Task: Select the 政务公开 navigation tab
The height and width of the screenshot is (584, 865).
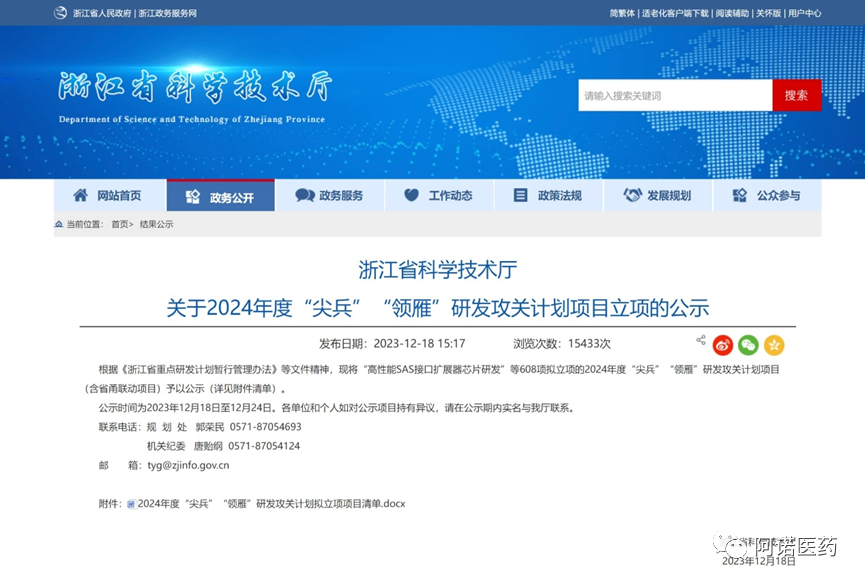Action: pos(220,197)
